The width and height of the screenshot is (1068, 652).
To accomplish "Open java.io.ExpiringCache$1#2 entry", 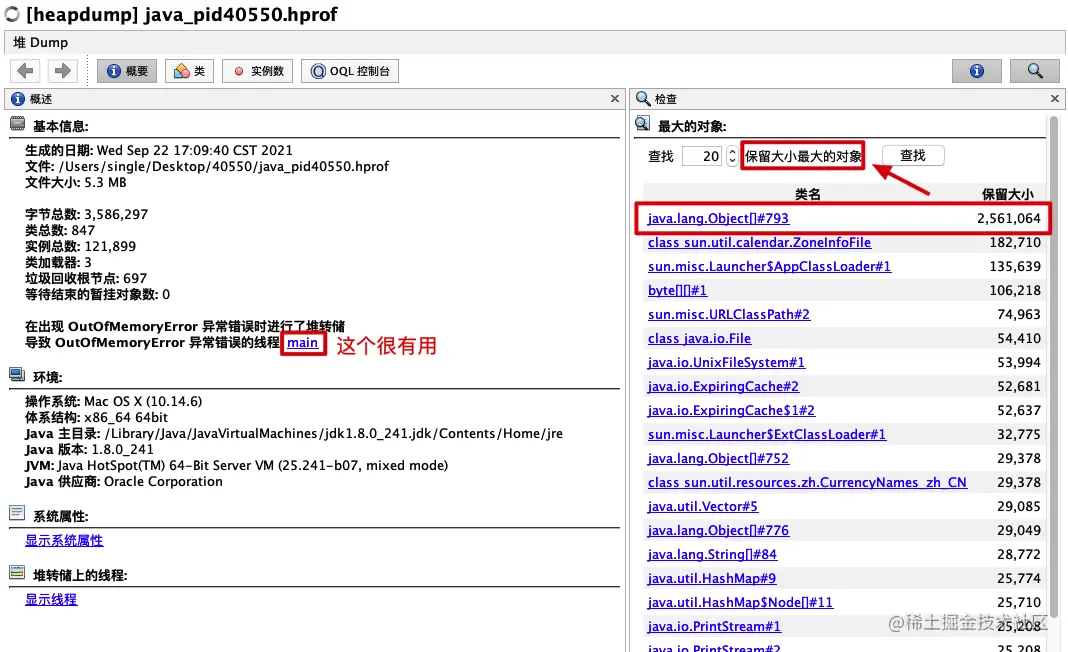I will tap(731, 410).
